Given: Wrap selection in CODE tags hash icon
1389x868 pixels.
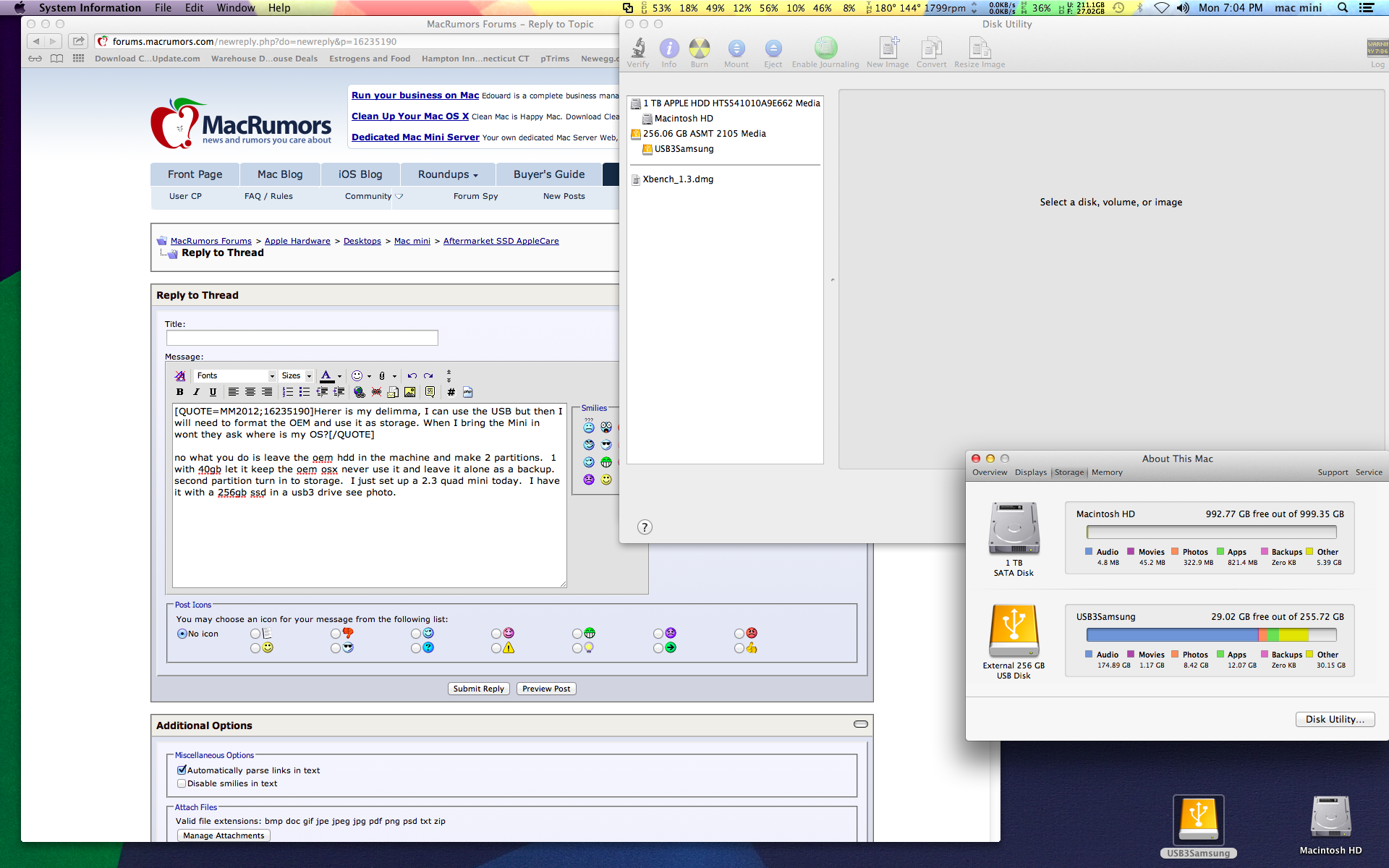Looking at the screenshot, I should point(451,392).
